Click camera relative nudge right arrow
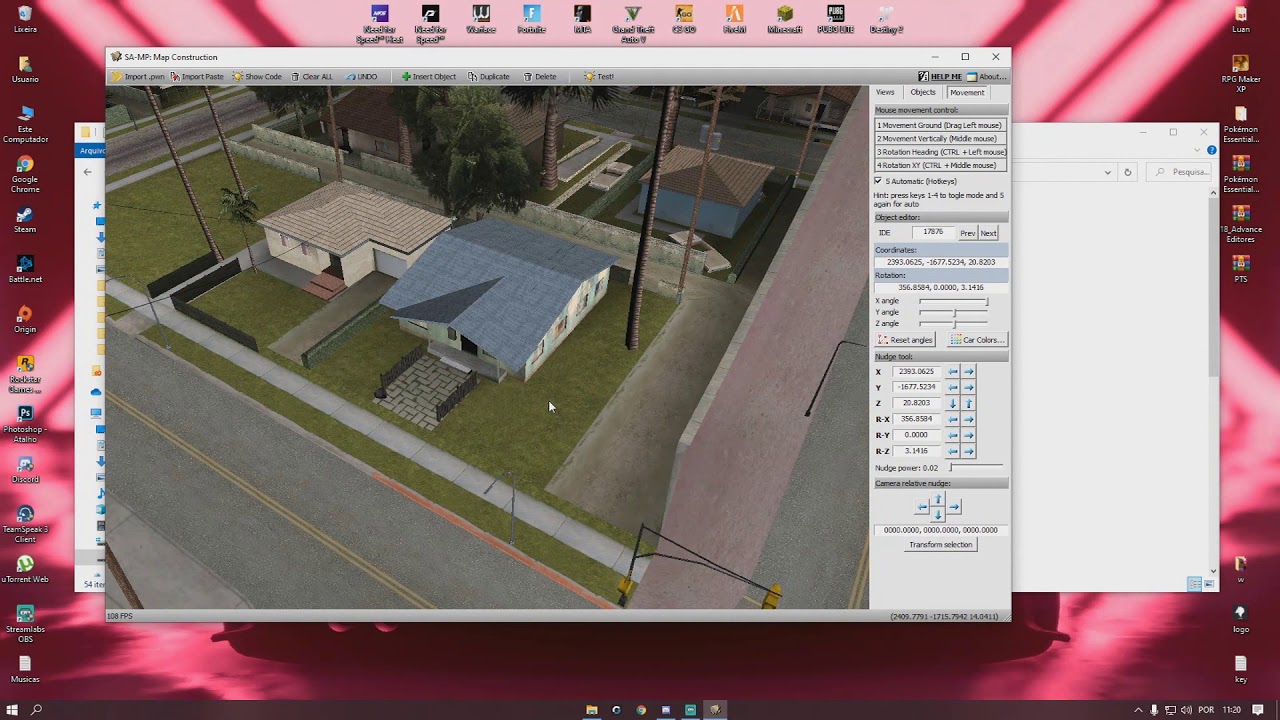The height and width of the screenshot is (720, 1280). pos(954,507)
